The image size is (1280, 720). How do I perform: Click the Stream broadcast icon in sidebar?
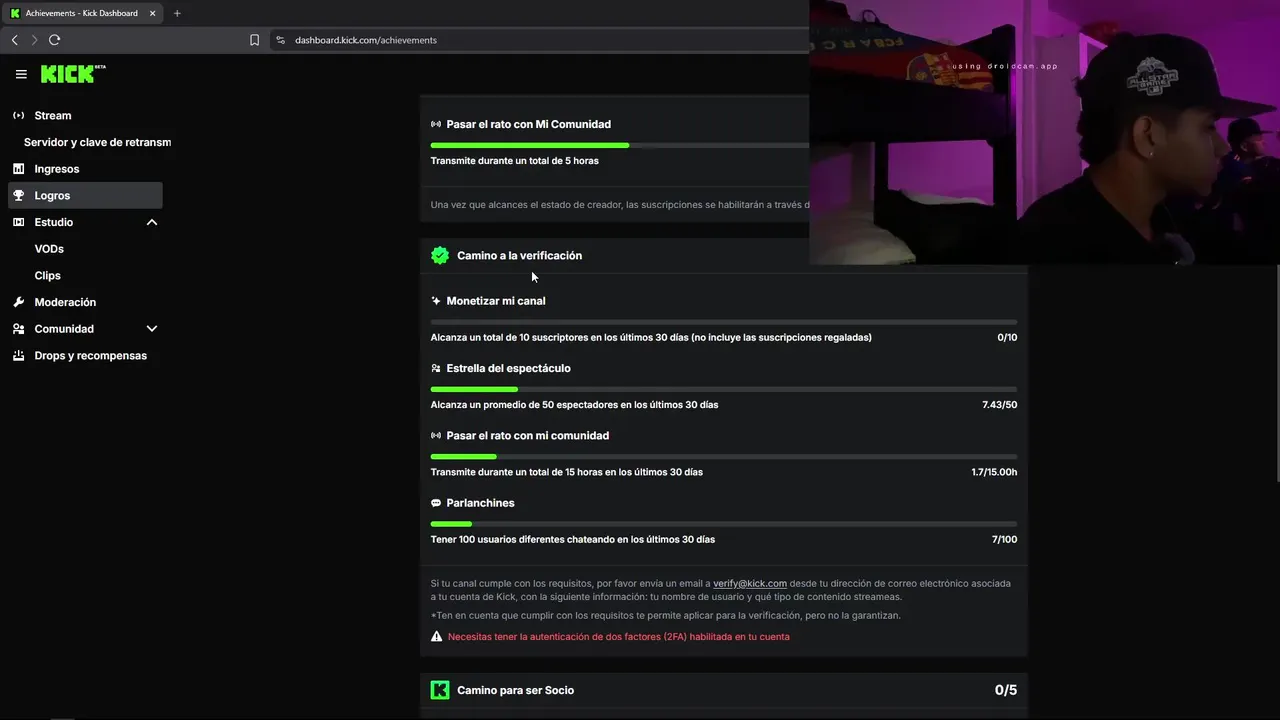pos(18,115)
